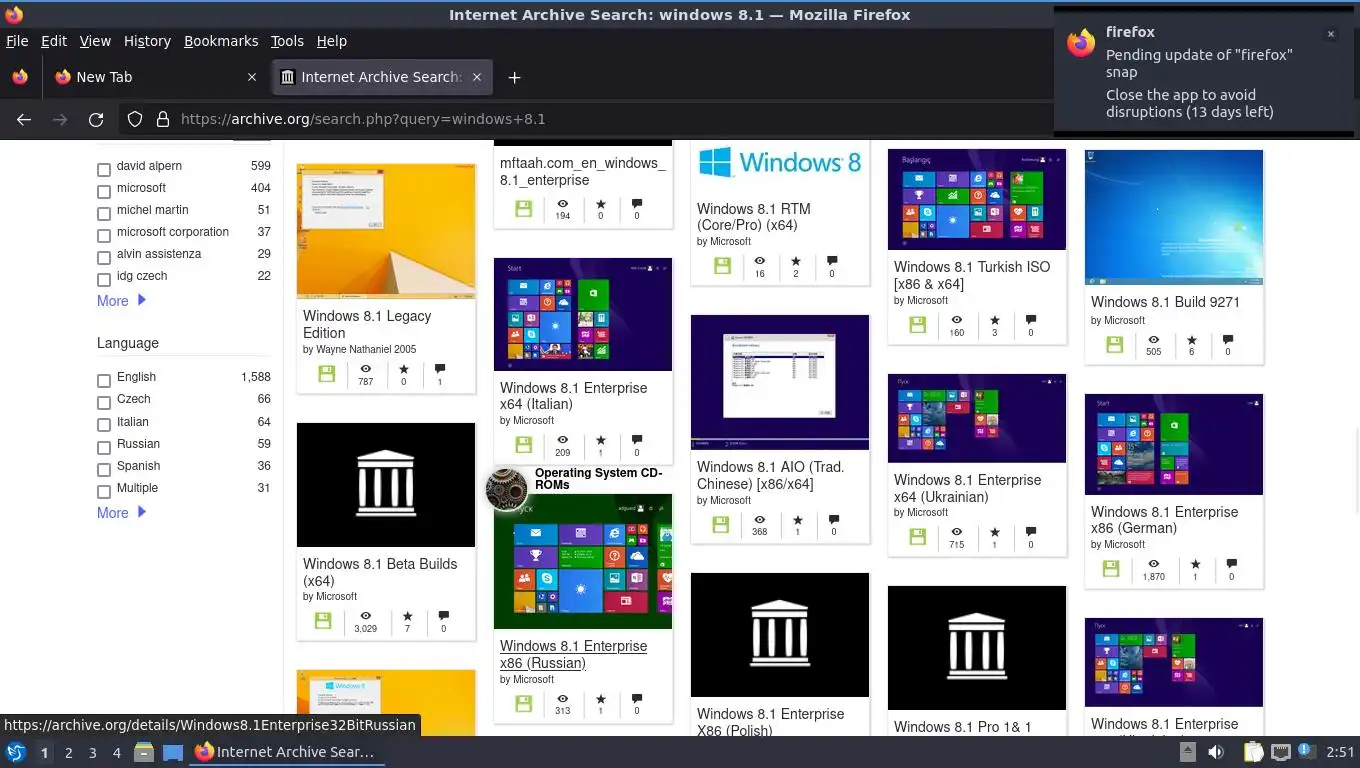This screenshot has height=768, width=1360.
Task: Open Windows 8.1 Legacy Edition title link
Action: click(x=367, y=324)
